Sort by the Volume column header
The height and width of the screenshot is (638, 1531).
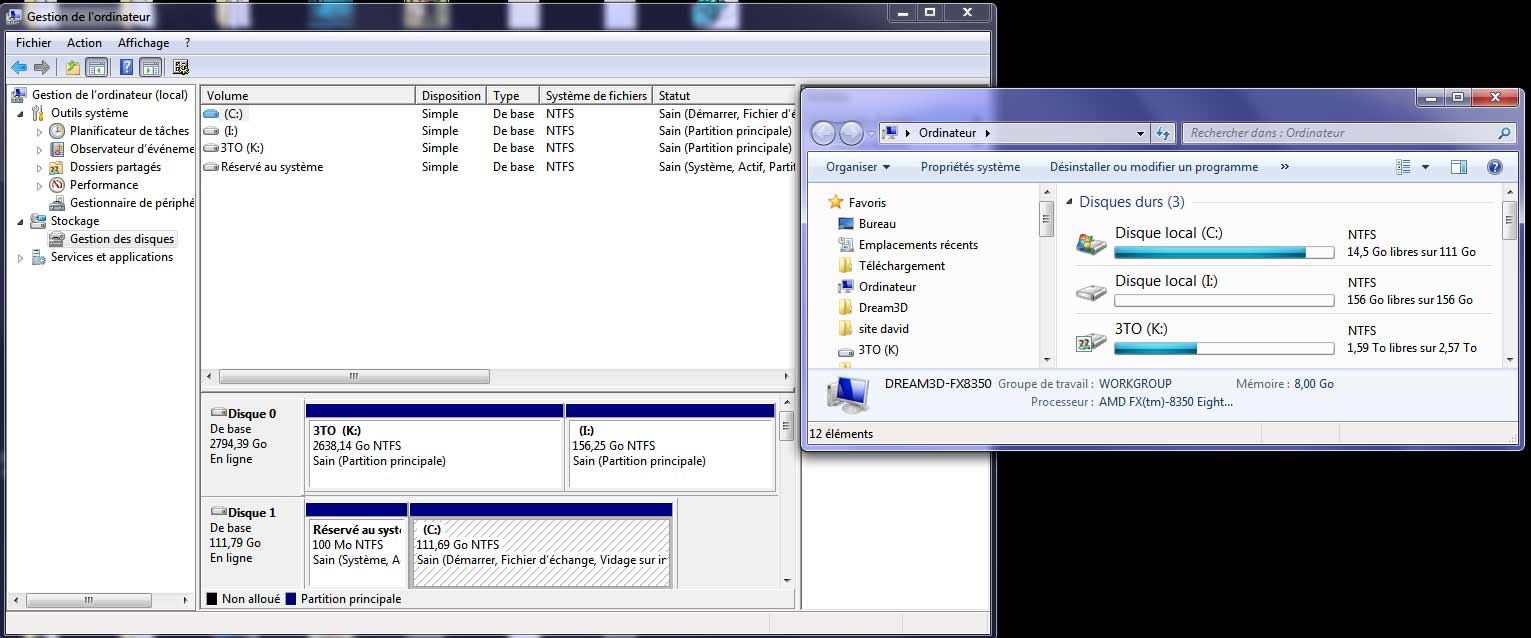[x=308, y=96]
